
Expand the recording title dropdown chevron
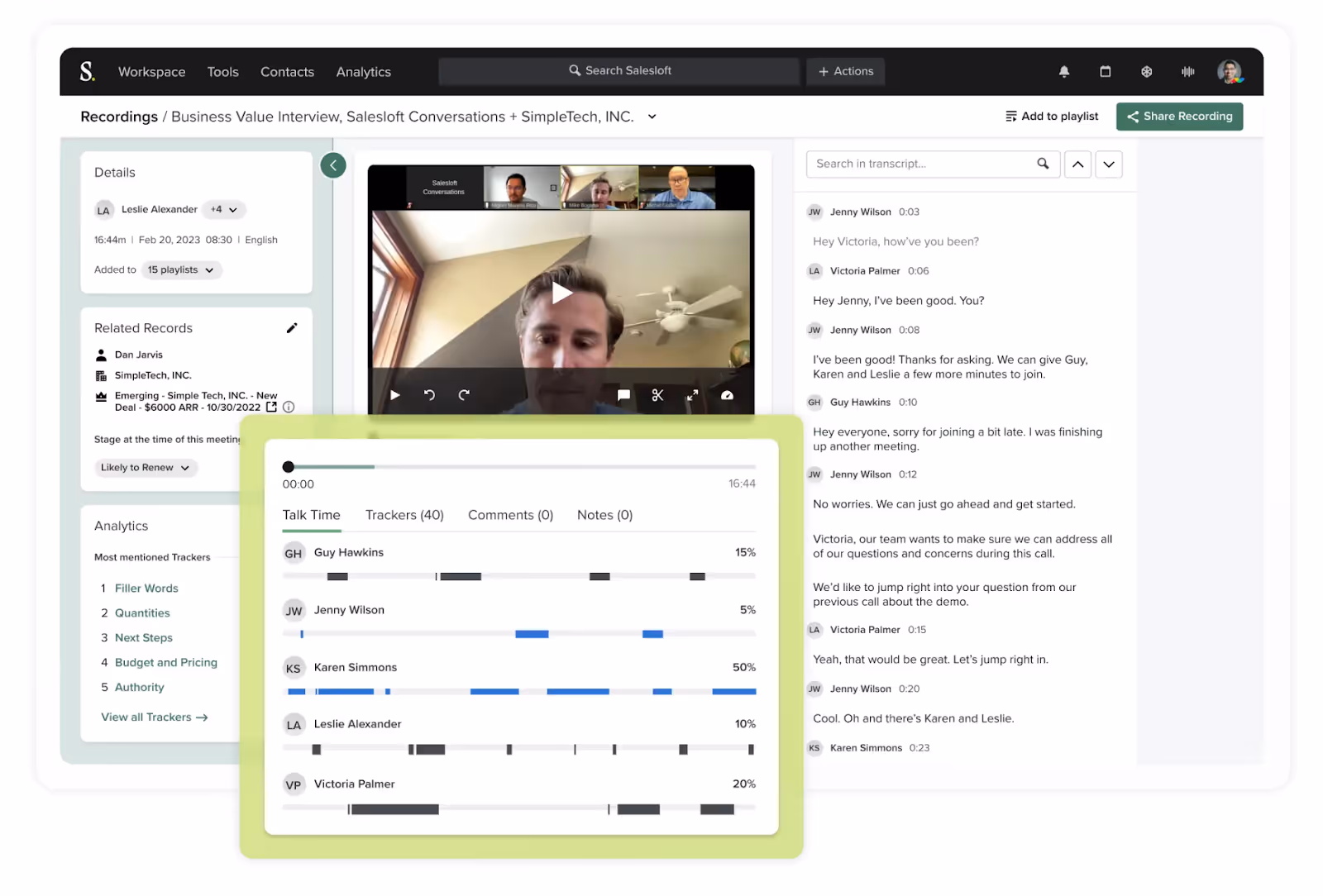point(652,117)
